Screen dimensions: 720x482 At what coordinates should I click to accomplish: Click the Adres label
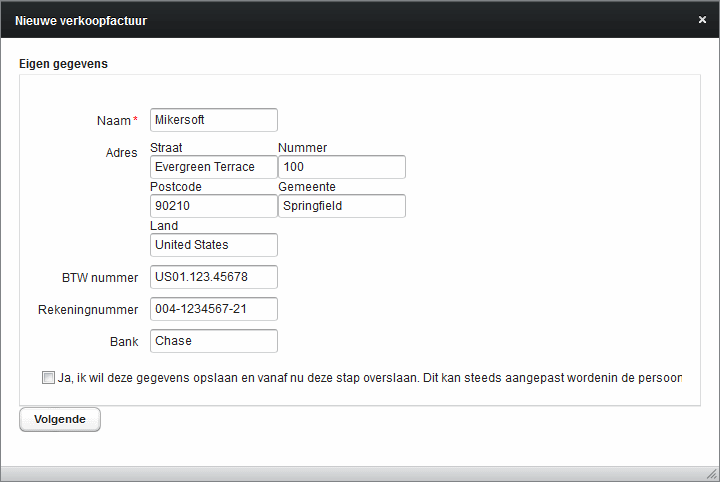[x=121, y=153]
